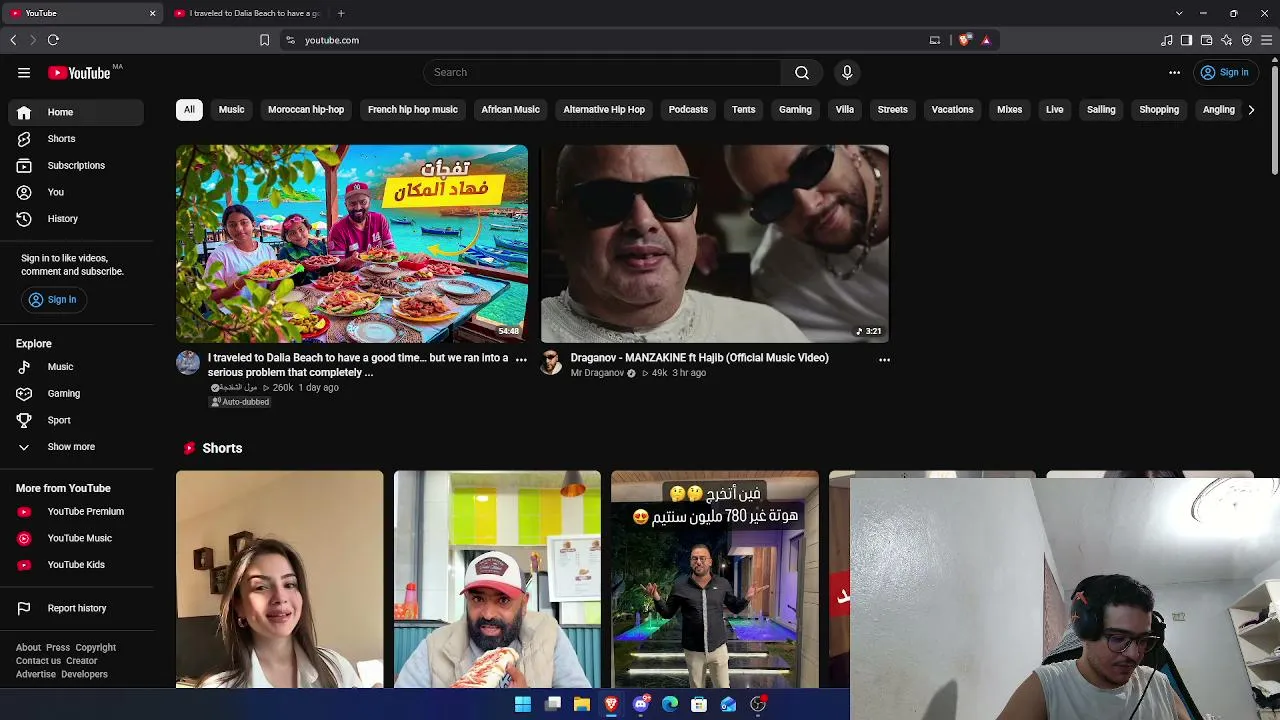Start voice search with the microphone icon
This screenshot has height=720, width=1280.
click(x=847, y=72)
